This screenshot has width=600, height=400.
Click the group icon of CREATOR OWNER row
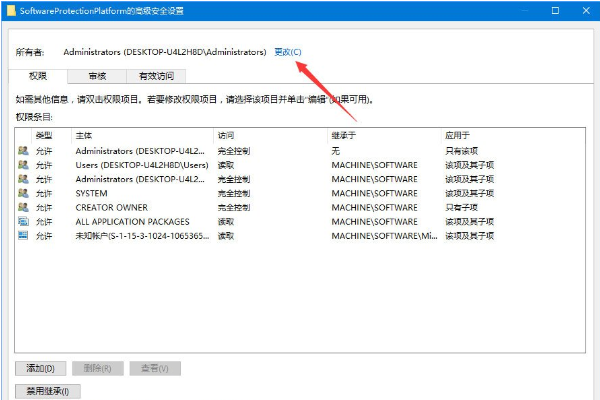23,207
